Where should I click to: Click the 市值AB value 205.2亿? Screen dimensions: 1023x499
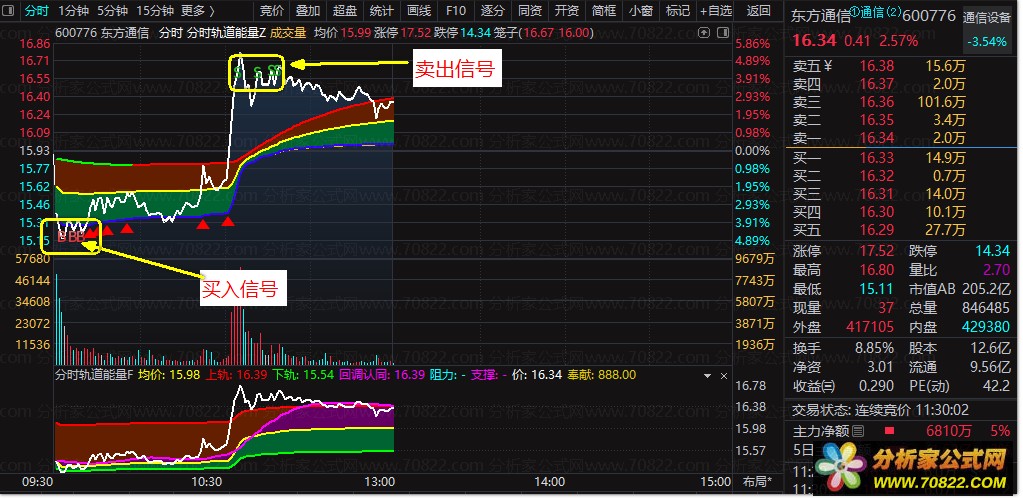[x=985, y=289]
